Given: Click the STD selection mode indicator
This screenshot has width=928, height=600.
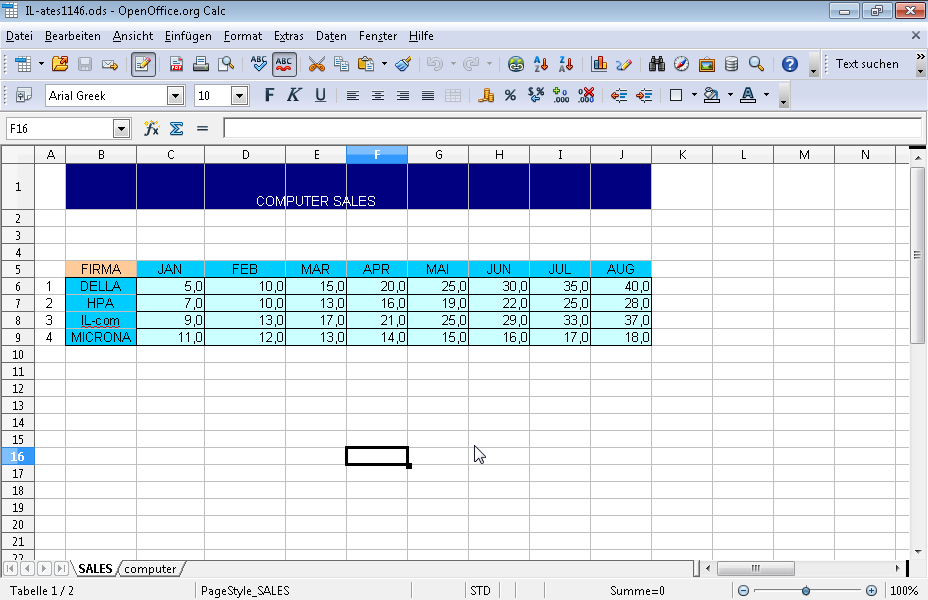Looking at the screenshot, I should tap(481, 591).
